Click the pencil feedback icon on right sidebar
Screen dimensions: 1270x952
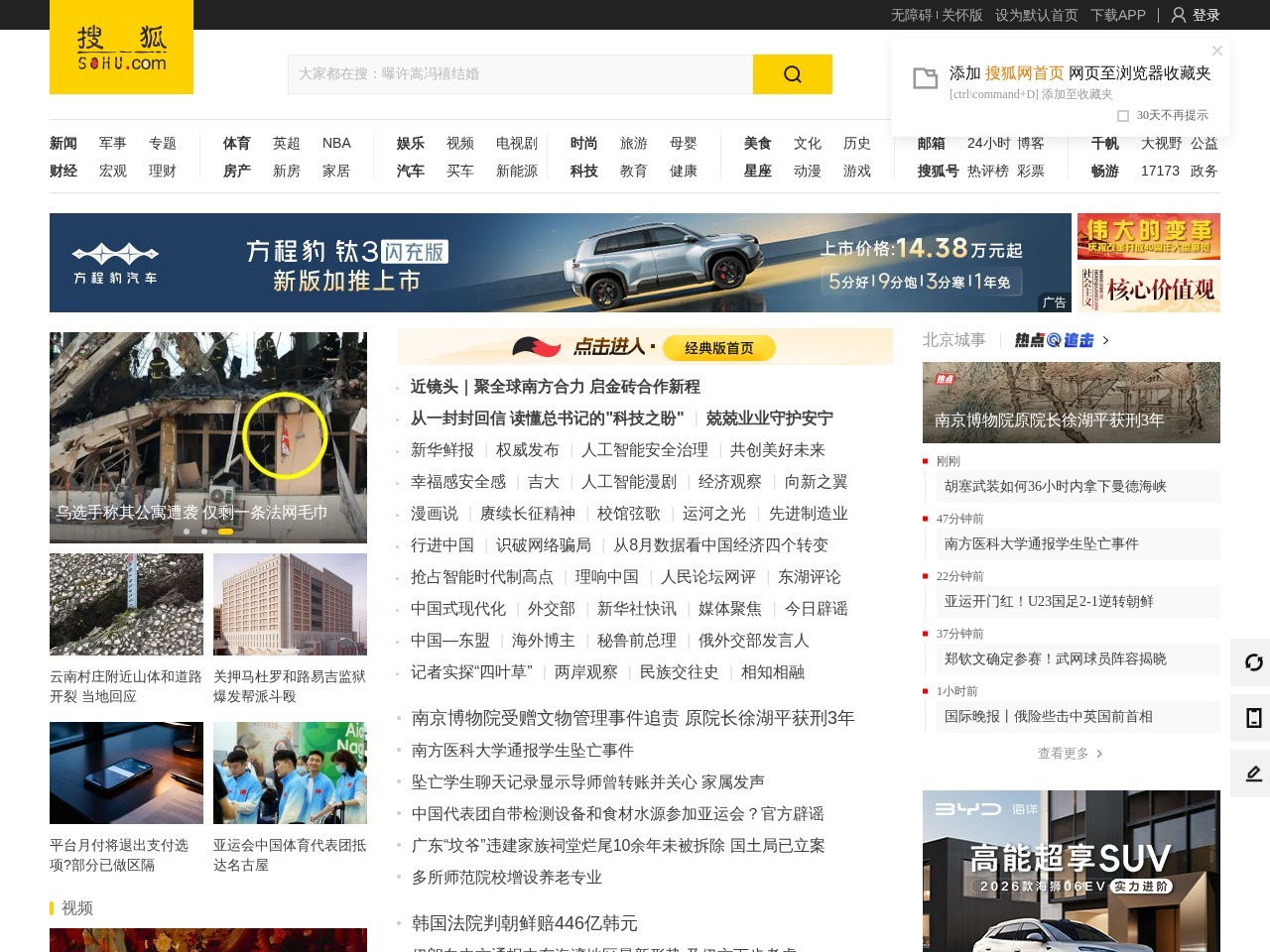[x=1253, y=773]
